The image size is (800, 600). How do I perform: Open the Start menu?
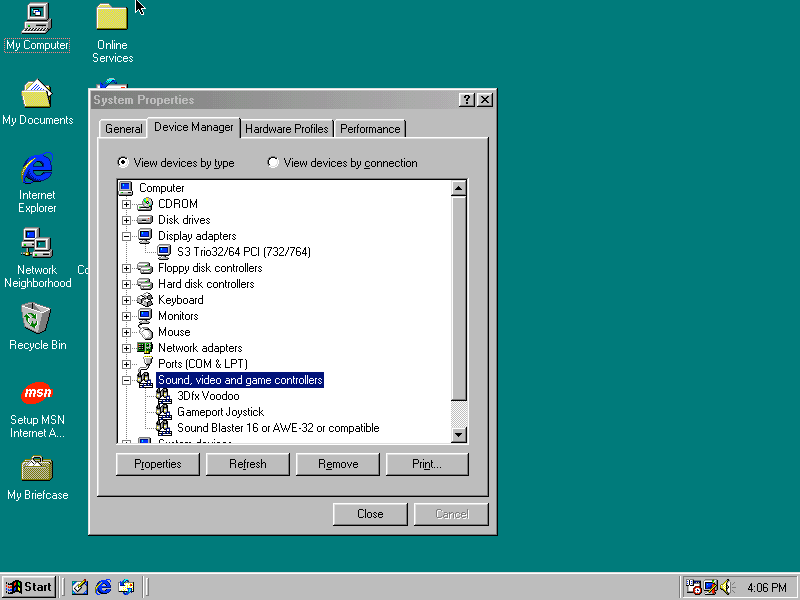(29, 587)
